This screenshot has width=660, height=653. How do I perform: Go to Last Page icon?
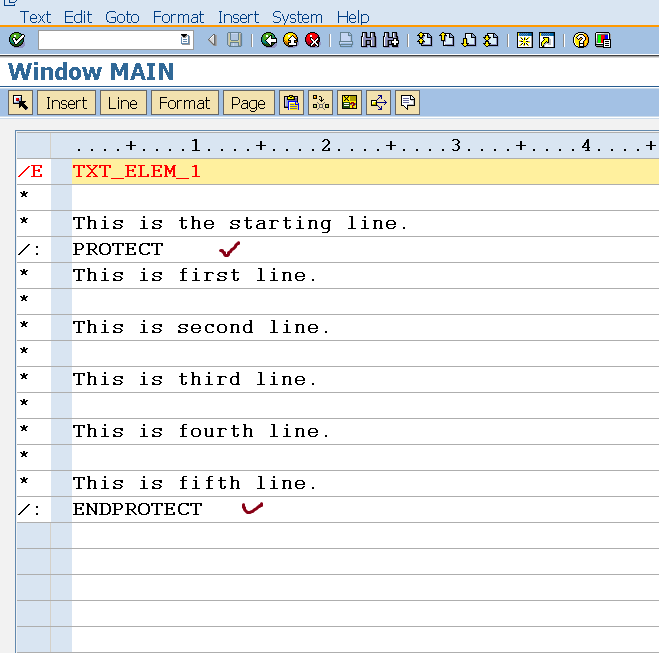click(x=491, y=40)
